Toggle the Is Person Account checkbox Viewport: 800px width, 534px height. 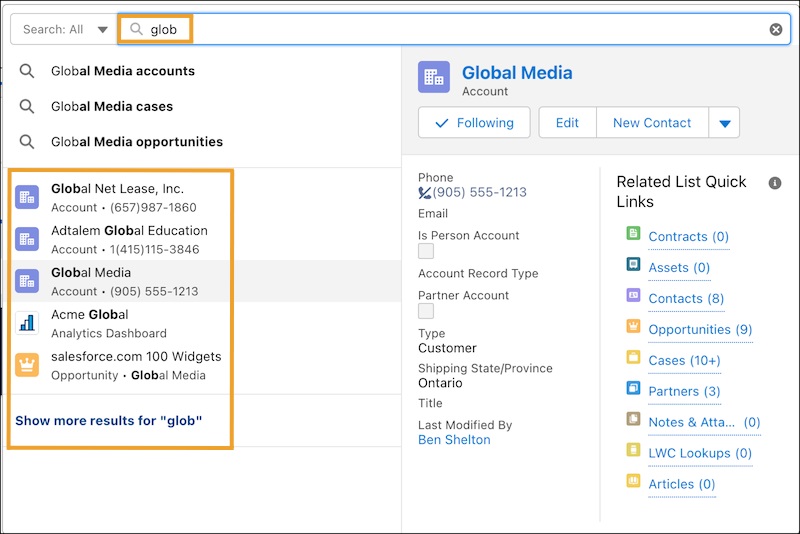[426, 252]
